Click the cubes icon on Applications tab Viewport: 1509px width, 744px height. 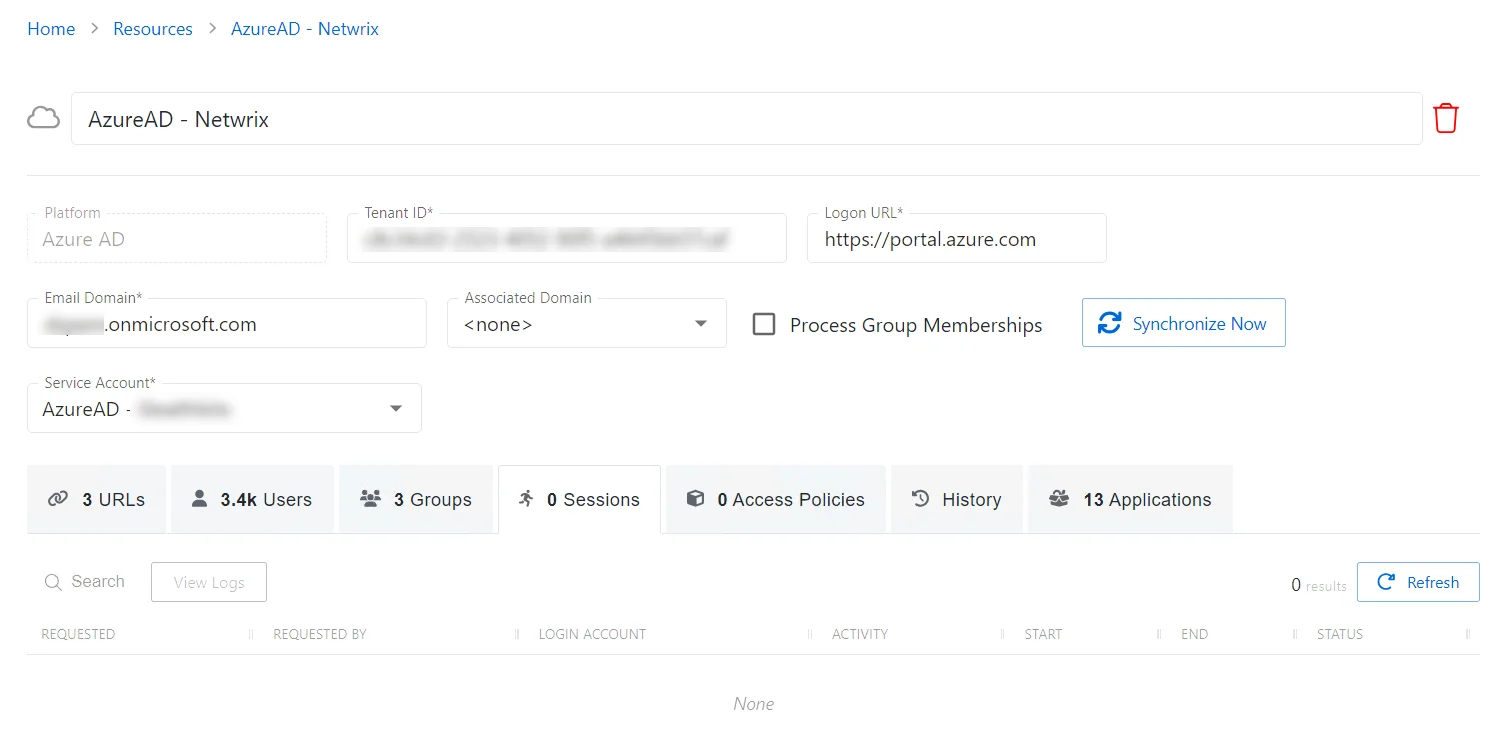pyautogui.click(x=1059, y=498)
